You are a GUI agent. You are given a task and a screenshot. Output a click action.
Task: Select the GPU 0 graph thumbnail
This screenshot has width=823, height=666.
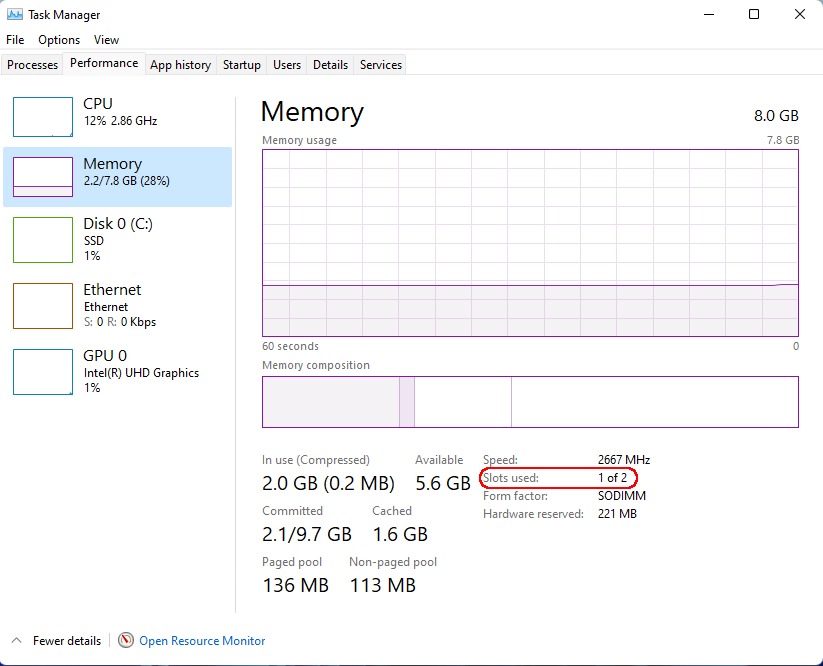(43, 372)
